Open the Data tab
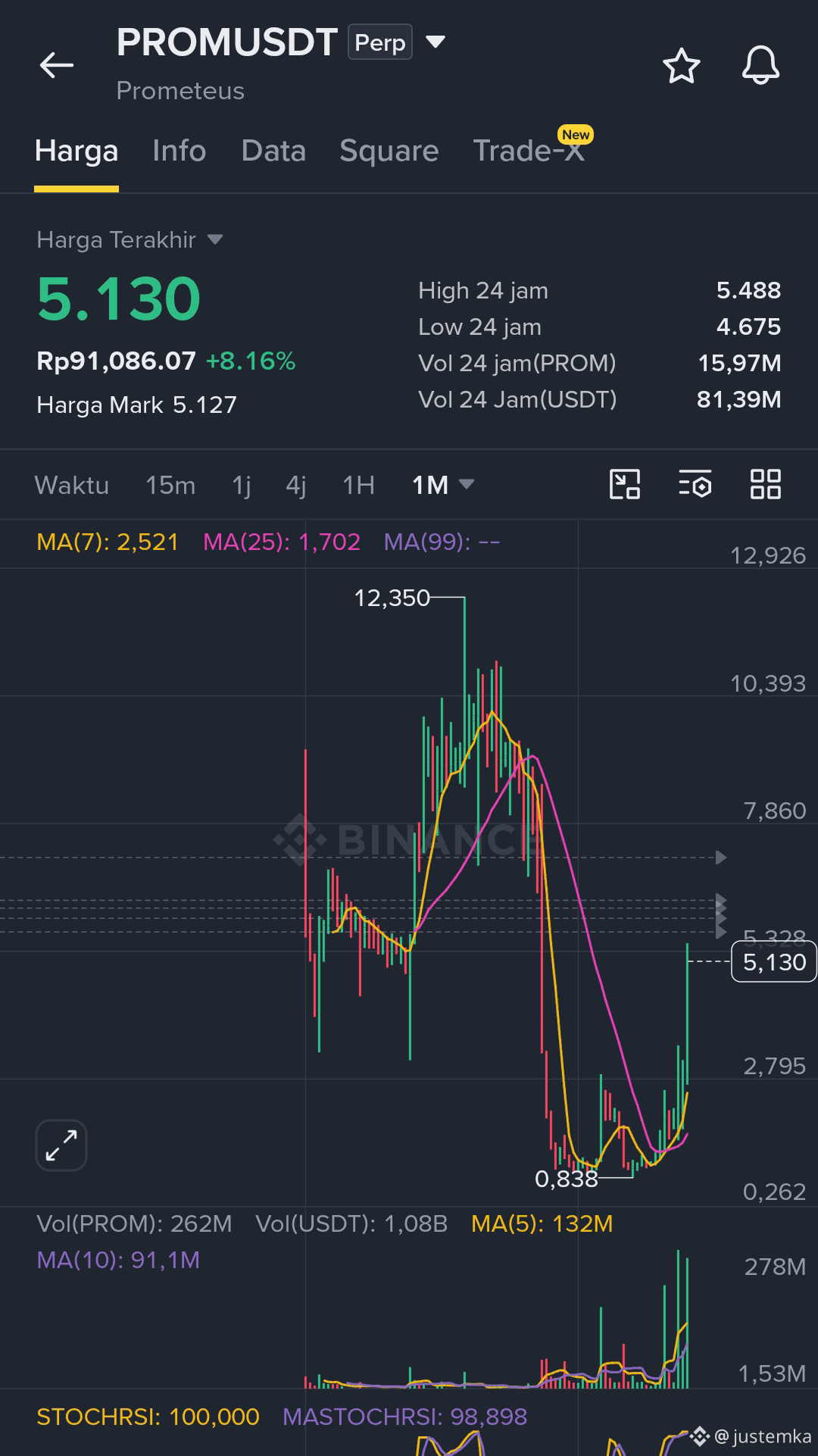Viewport: 818px width, 1456px height. point(273,151)
